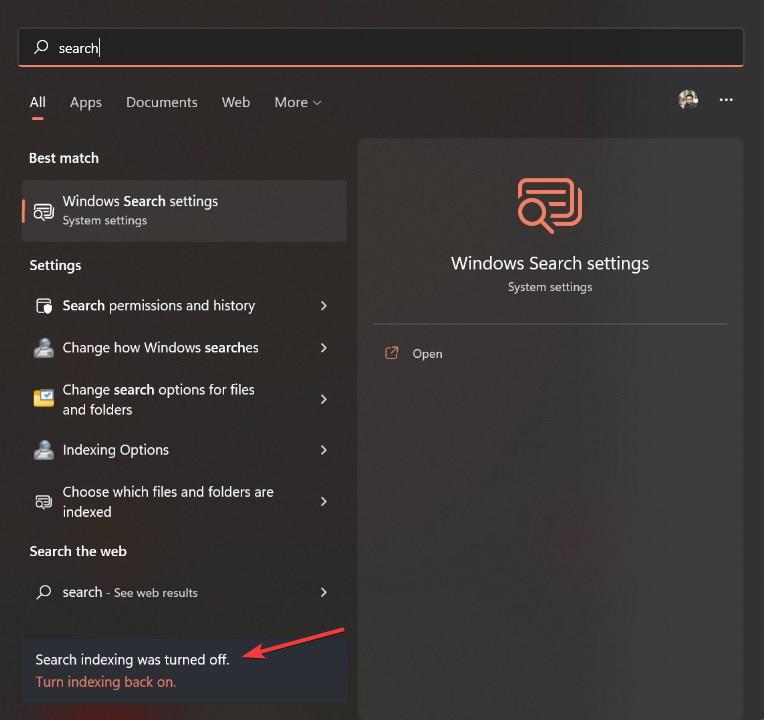Click the search text input field
The height and width of the screenshot is (720, 764).
[380, 47]
